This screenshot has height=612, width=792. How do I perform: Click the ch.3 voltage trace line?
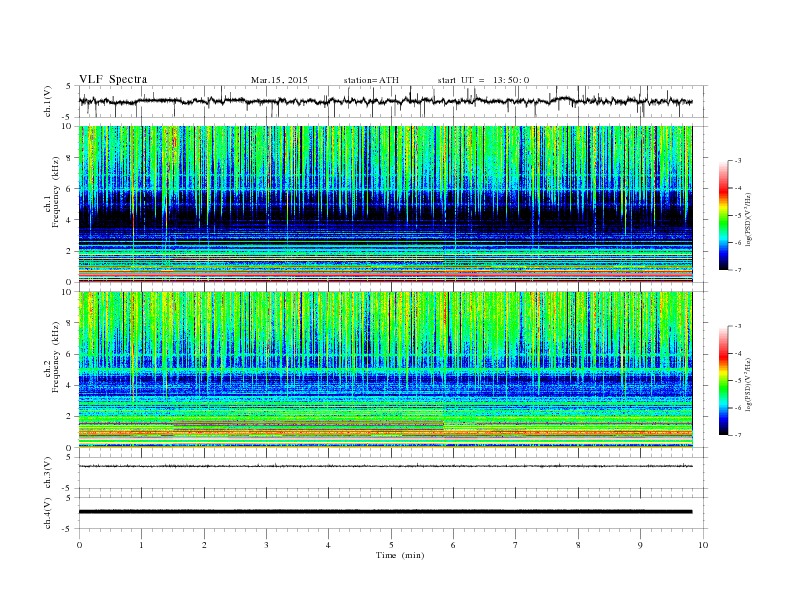pyautogui.click(x=385, y=466)
